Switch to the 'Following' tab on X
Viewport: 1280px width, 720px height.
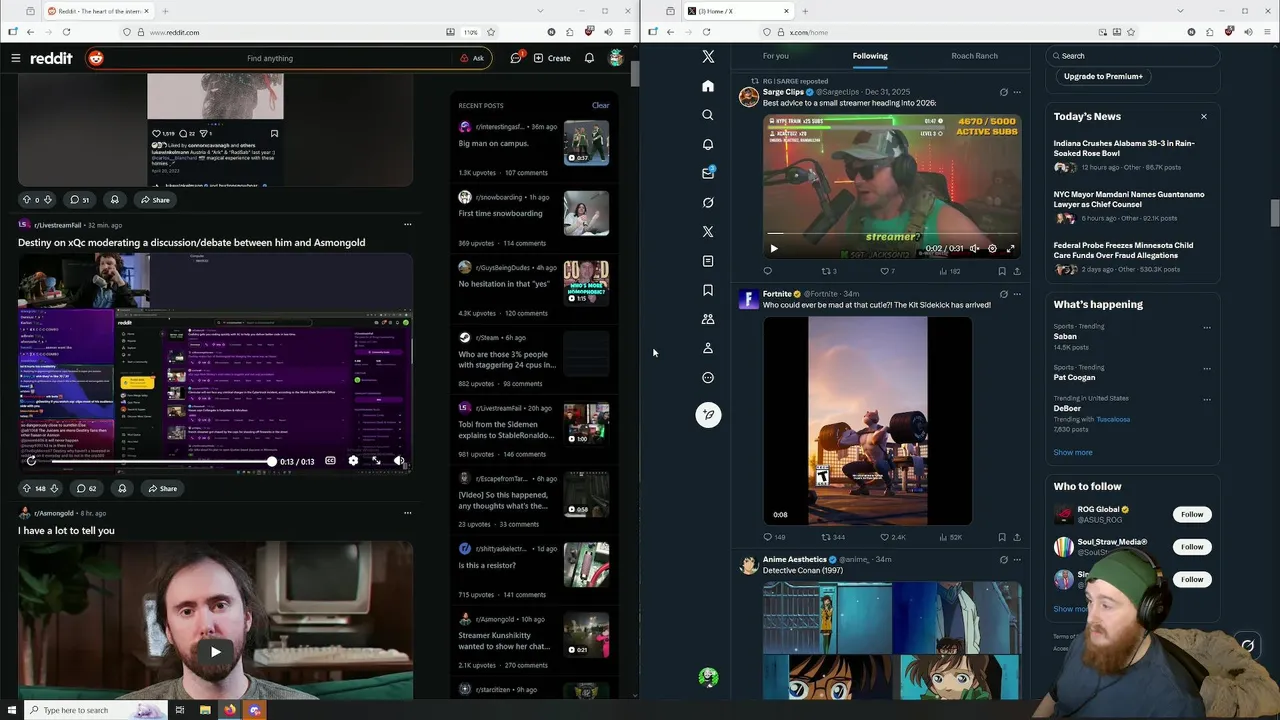[x=870, y=56]
